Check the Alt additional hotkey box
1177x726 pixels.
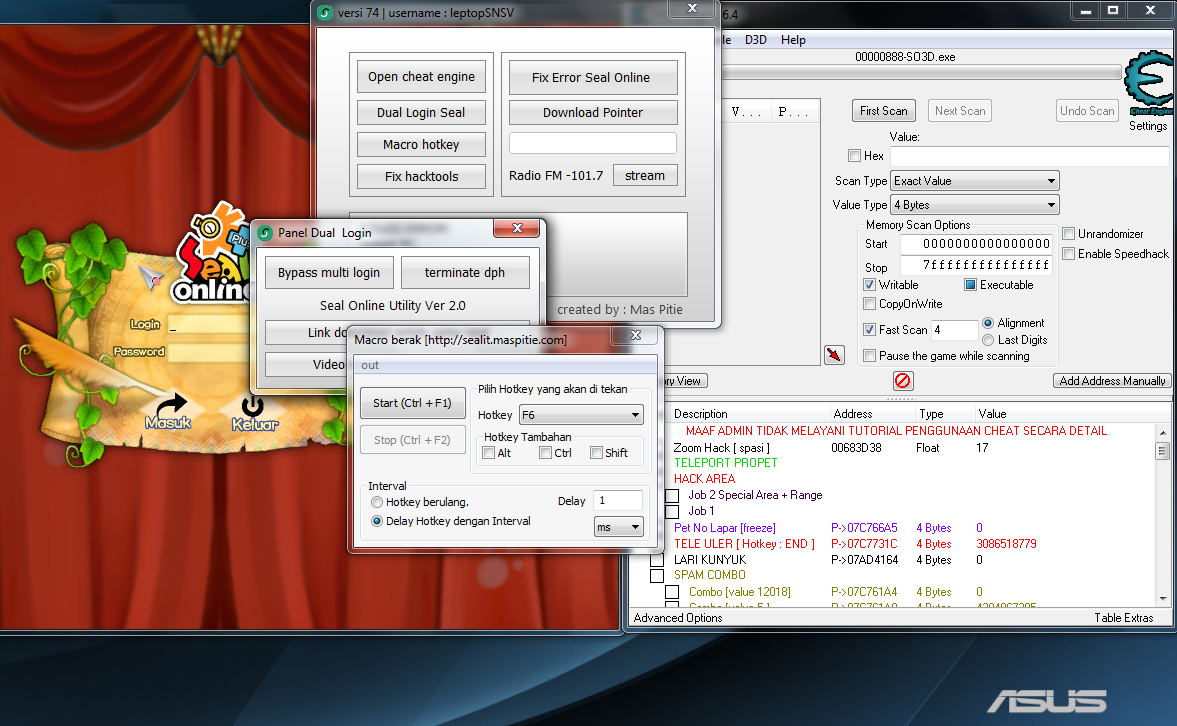click(489, 453)
